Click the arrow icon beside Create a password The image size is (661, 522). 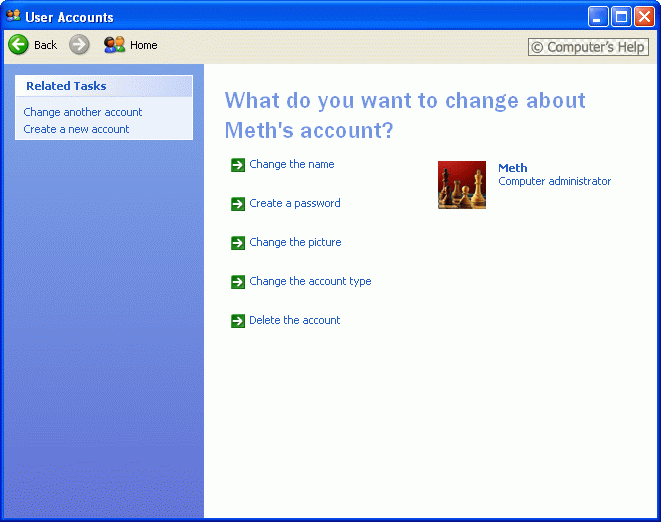[238, 204]
